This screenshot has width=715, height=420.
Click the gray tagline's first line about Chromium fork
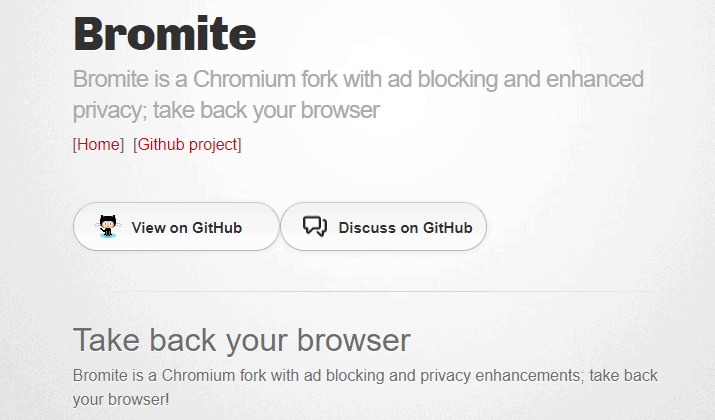coord(358,79)
